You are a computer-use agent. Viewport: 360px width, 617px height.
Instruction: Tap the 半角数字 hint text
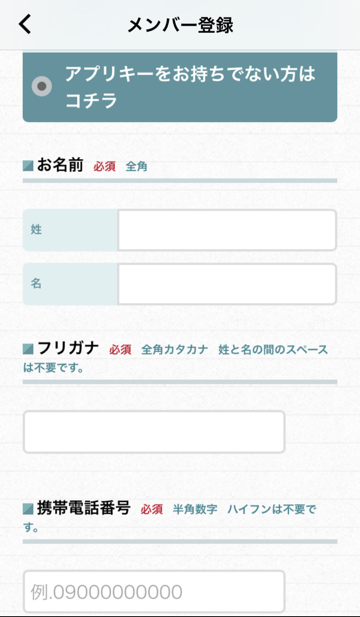[x=195, y=510]
